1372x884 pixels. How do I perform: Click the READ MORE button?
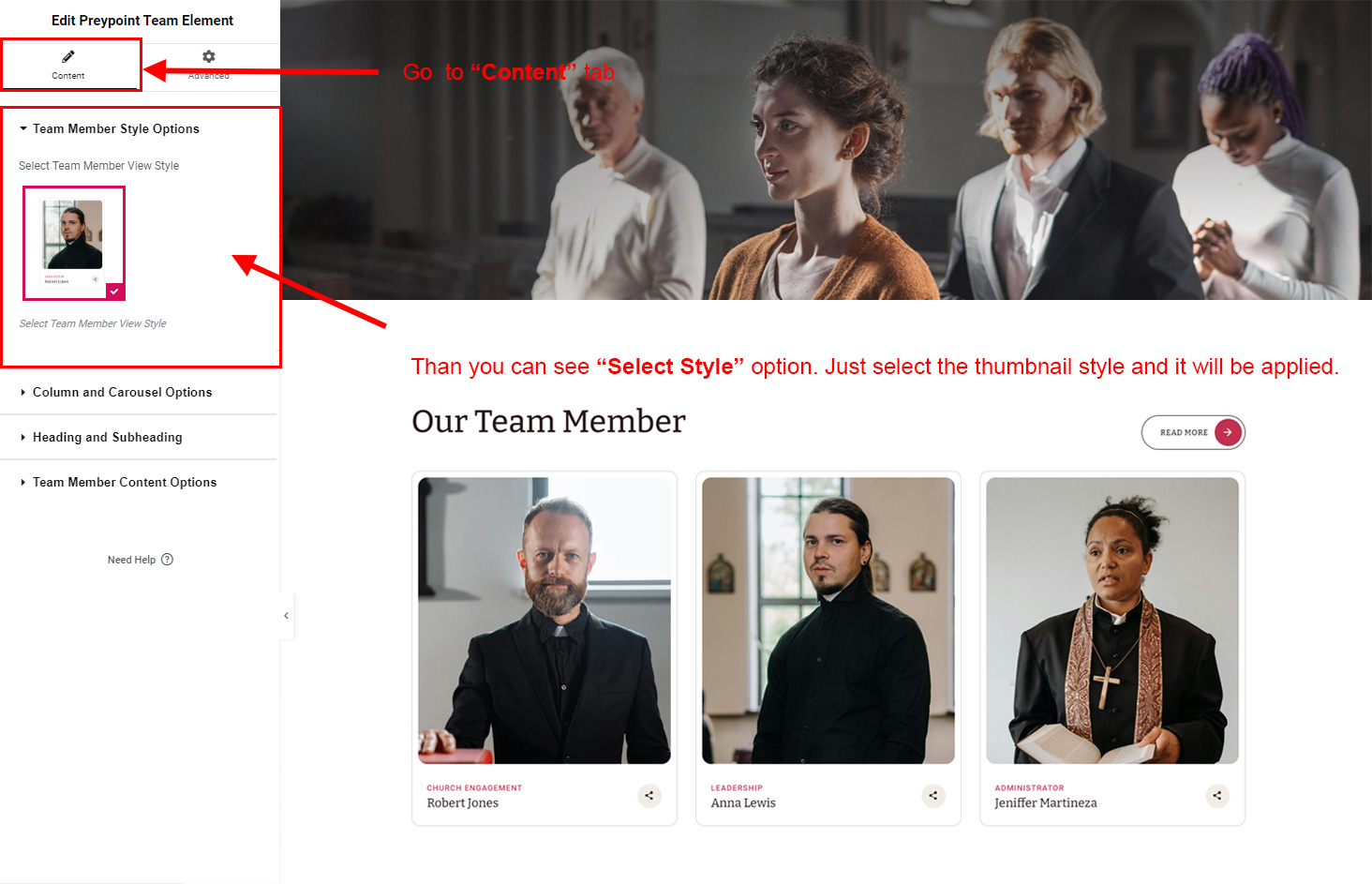coord(1193,432)
